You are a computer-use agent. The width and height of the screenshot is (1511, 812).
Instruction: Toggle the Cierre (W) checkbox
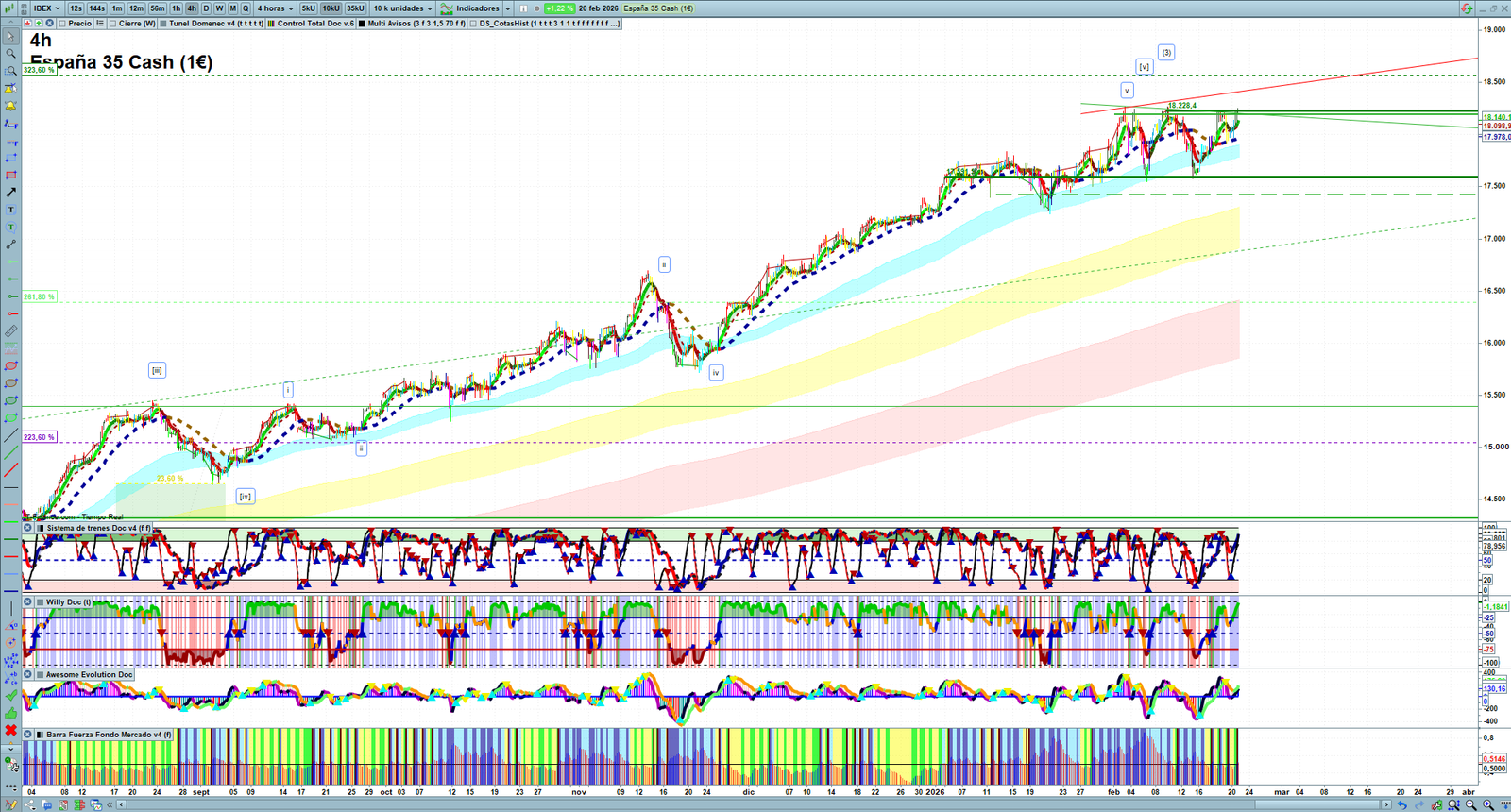point(113,24)
